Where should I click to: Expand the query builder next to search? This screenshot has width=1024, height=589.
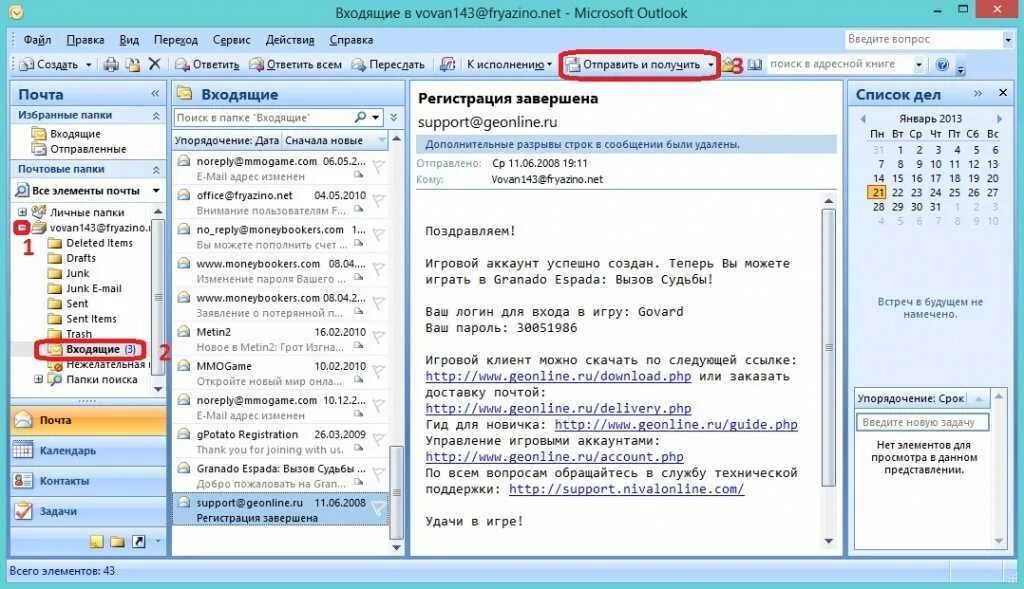(x=394, y=118)
